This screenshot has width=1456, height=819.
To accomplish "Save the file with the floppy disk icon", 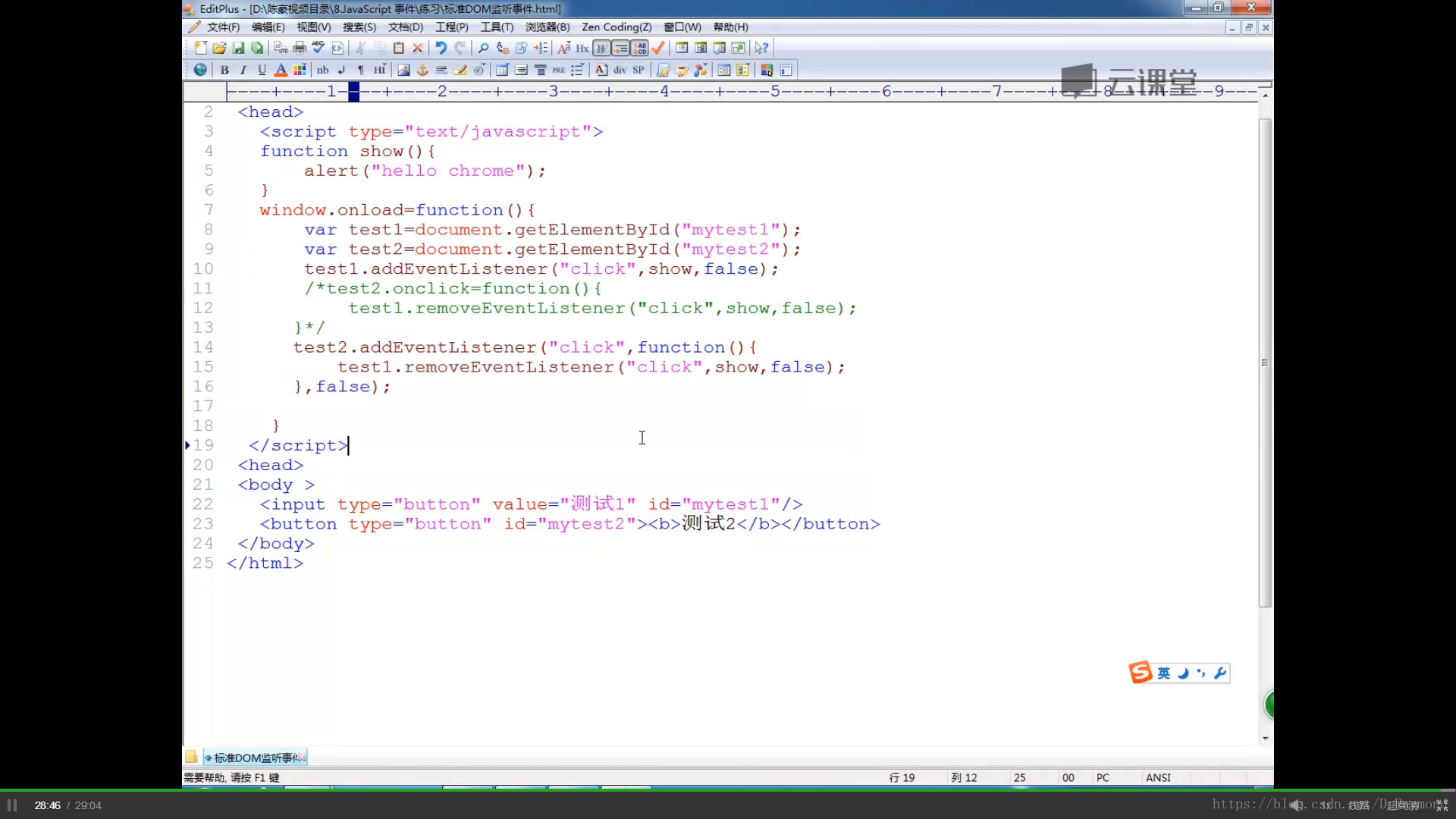I will point(238,48).
